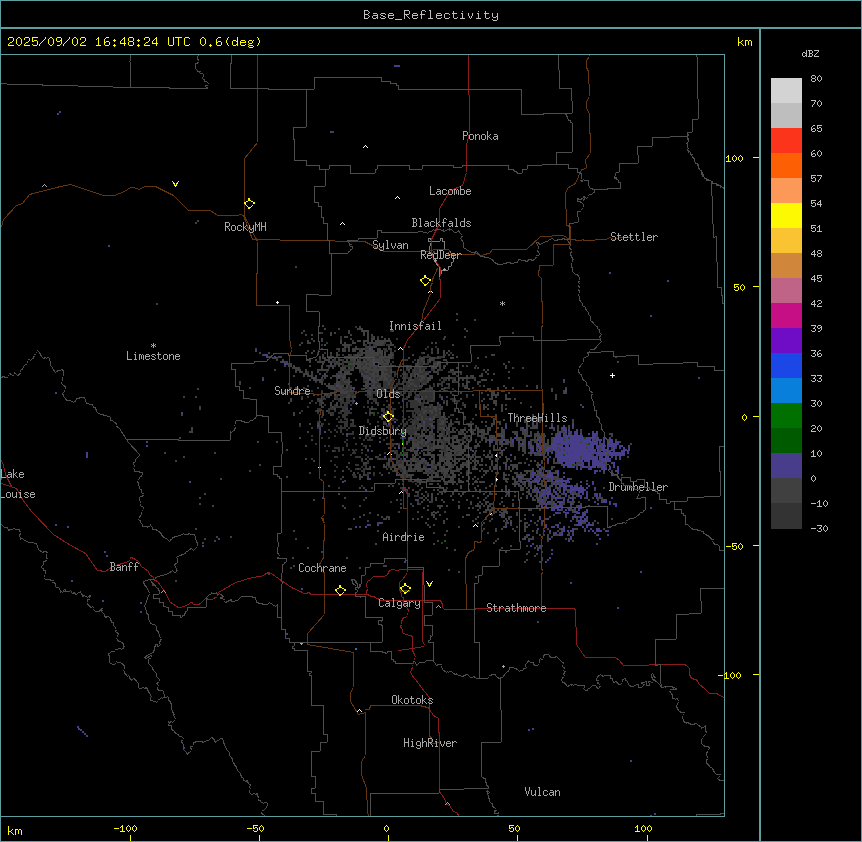Click the yellow diamond marker near Didsbury
The width and height of the screenshot is (862, 842).
pos(388,417)
